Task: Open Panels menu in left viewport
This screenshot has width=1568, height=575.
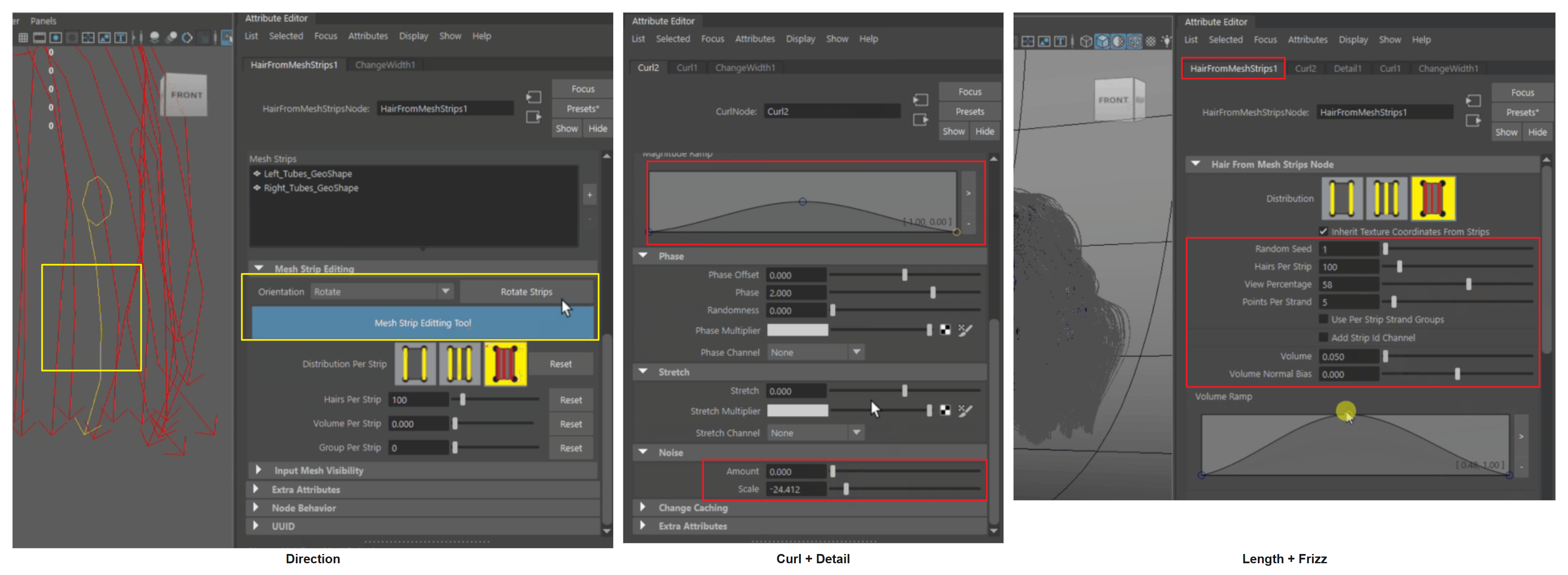Action: click(x=43, y=21)
